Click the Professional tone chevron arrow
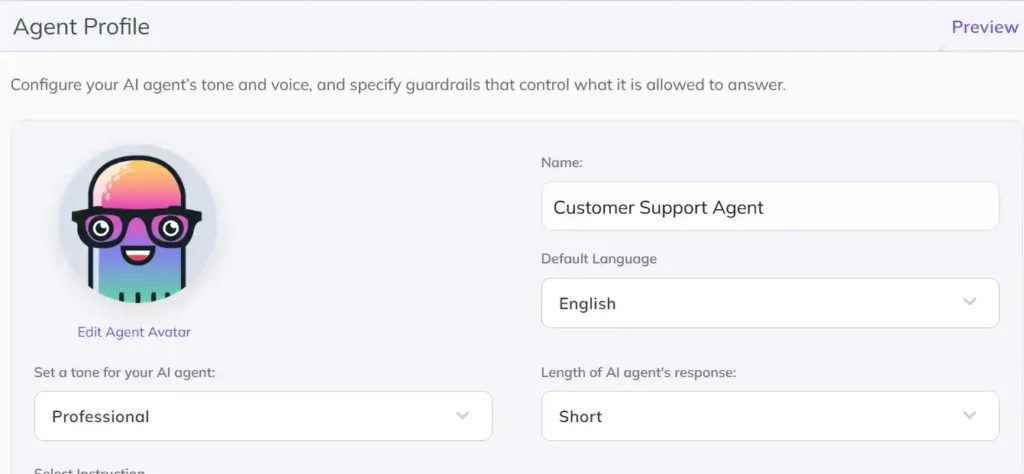1024x474 pixels. tap(462, 415)
